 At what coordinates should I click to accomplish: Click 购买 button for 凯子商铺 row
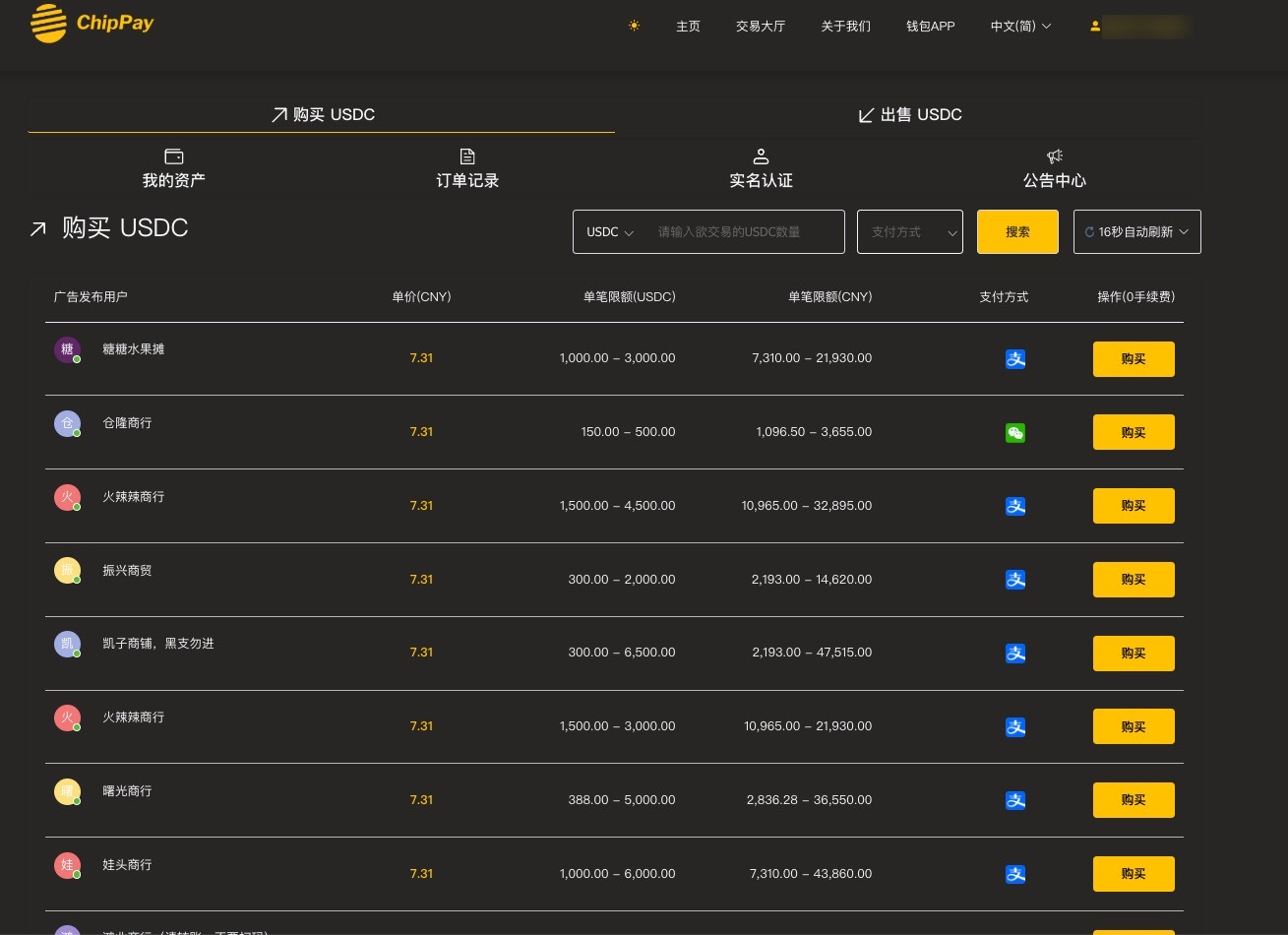[x=1134, y=654]
